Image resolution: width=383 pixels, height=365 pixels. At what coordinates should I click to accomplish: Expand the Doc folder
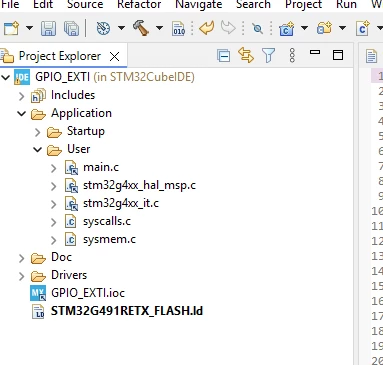(22, 258)
